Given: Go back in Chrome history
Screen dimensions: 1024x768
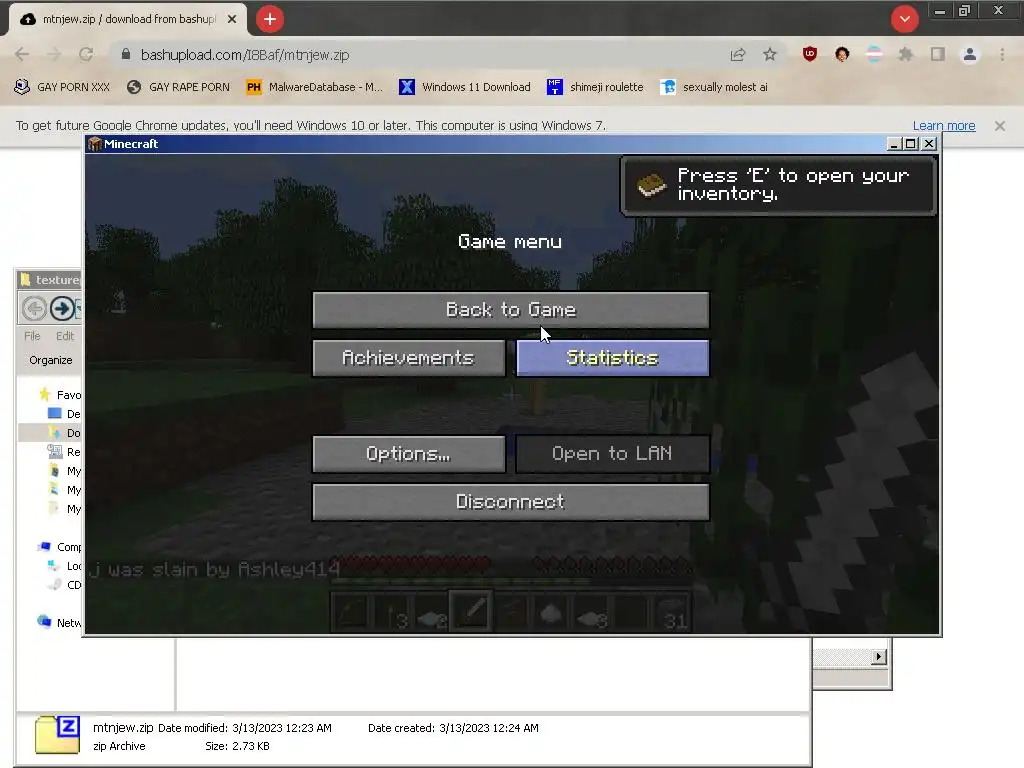Looking at the screenshot, I should [x=22, y=54].
